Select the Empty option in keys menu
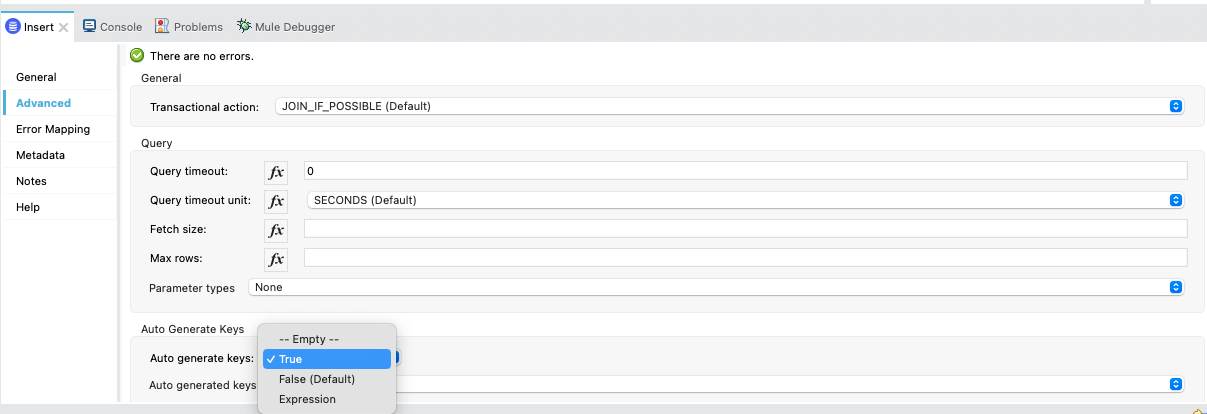Viewport: 1207px width, 414px height. (309, 339)
